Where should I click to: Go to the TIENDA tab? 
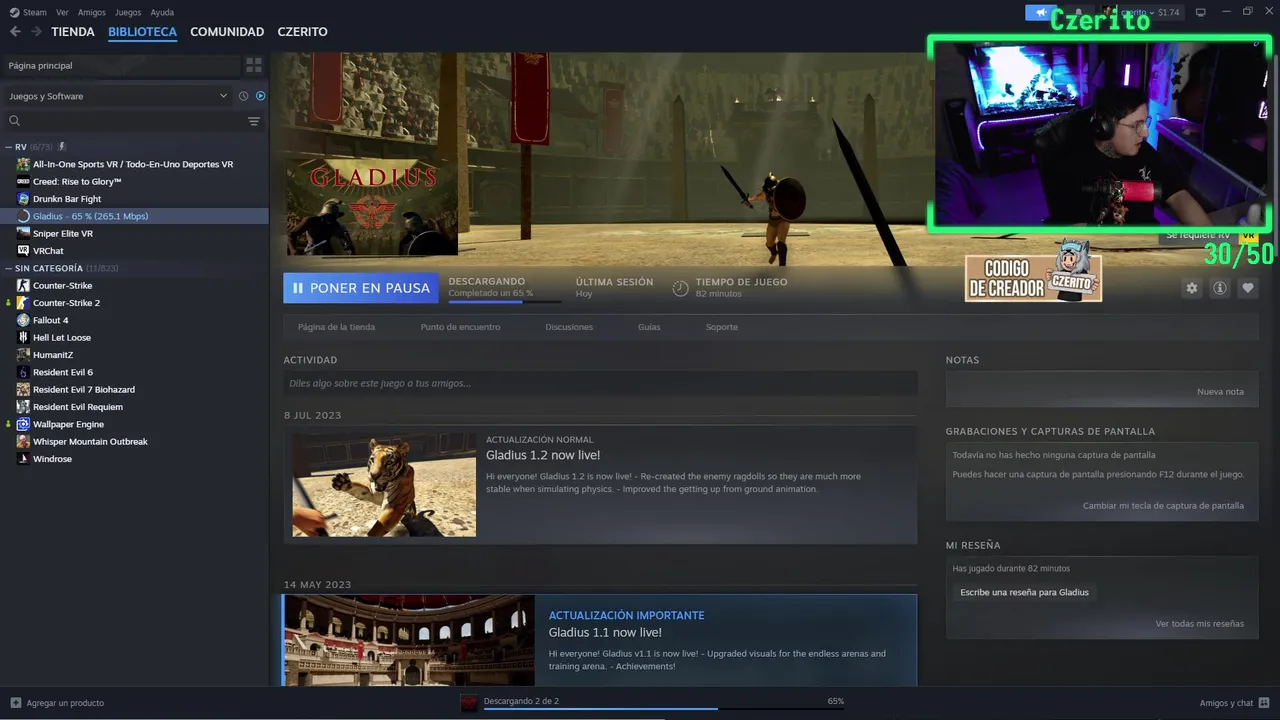coord(73,32)
